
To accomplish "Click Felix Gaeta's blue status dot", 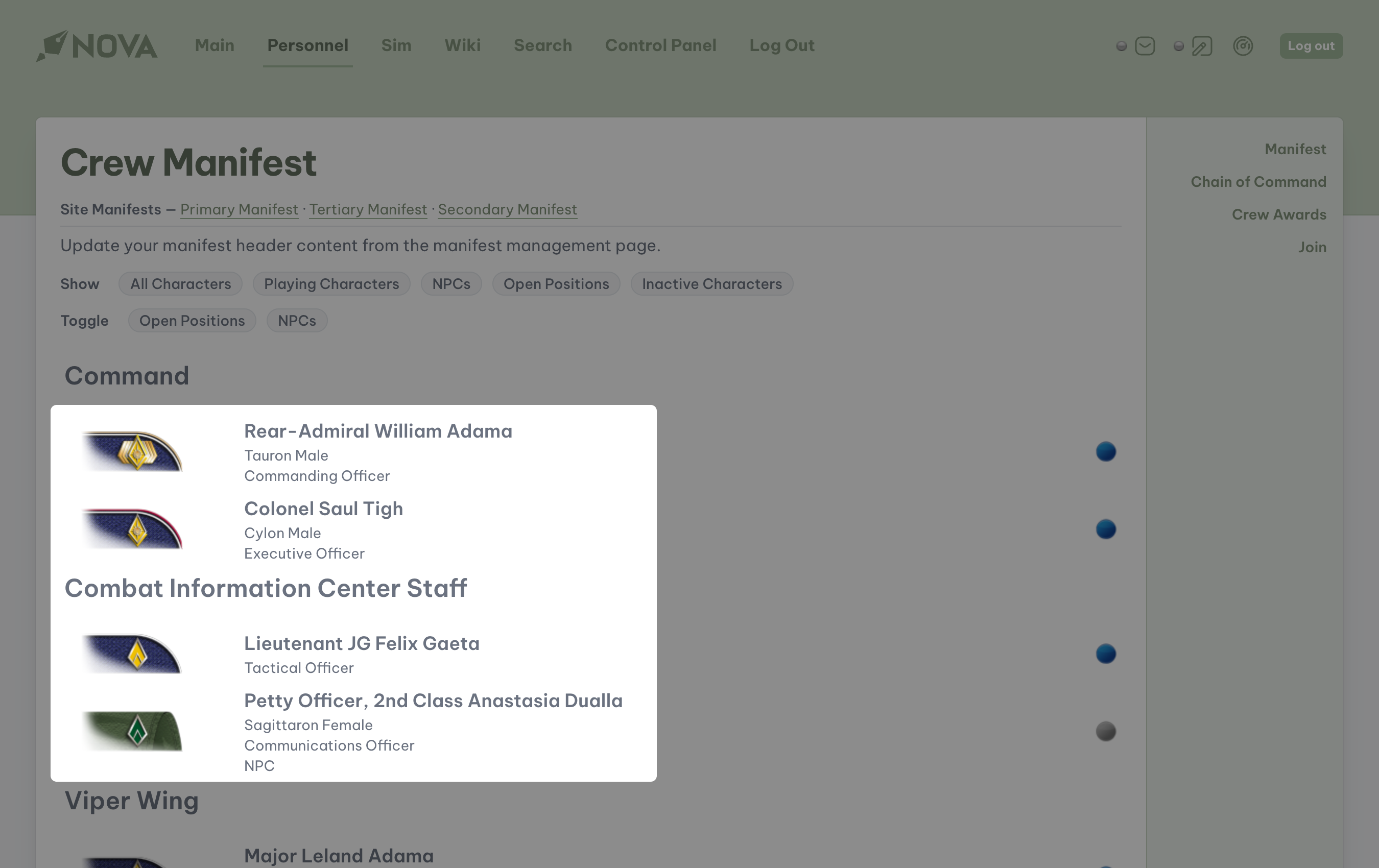I will [1105, 653].
